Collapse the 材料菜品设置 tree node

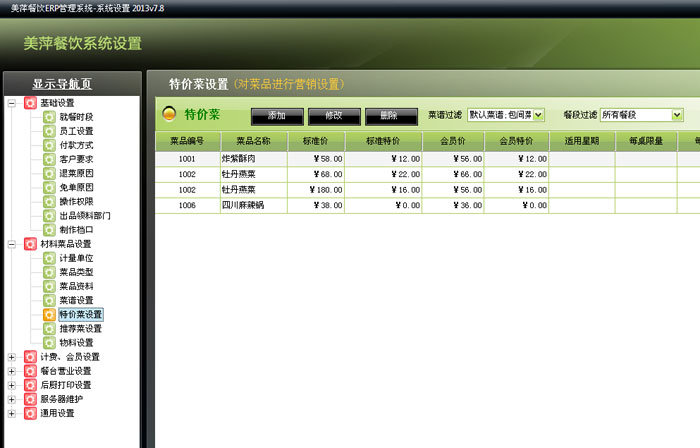[12, 244]
